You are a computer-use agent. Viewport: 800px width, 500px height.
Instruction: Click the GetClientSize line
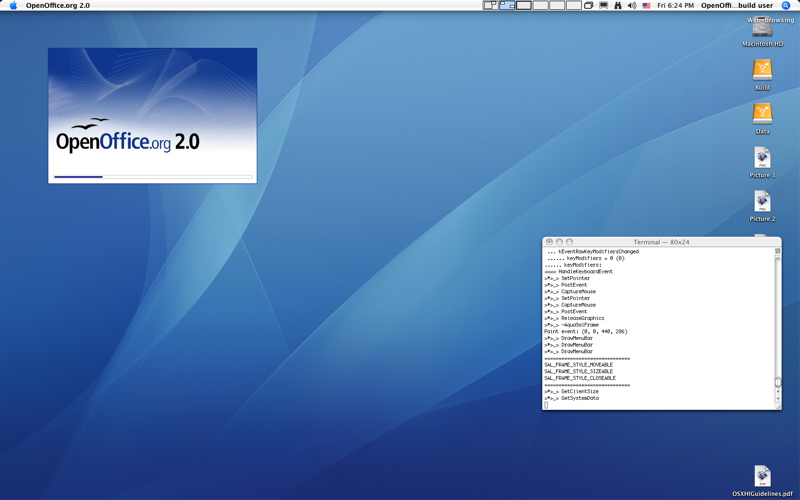point(571,391)
